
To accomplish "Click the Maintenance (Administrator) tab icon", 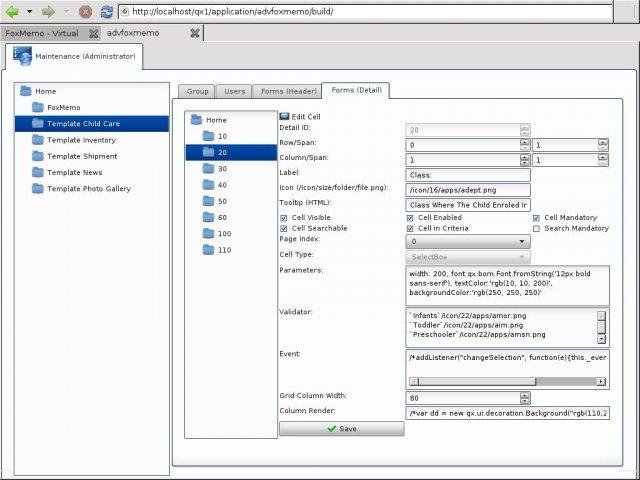I will pos(22,56).
